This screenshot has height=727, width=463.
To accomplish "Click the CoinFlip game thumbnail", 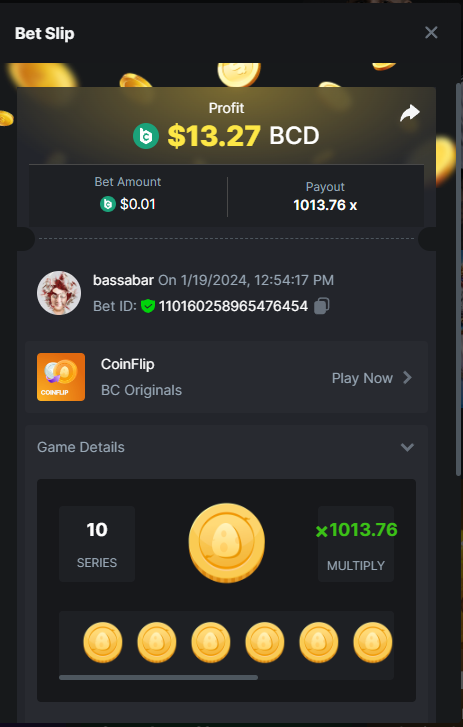I will point(61,377).
